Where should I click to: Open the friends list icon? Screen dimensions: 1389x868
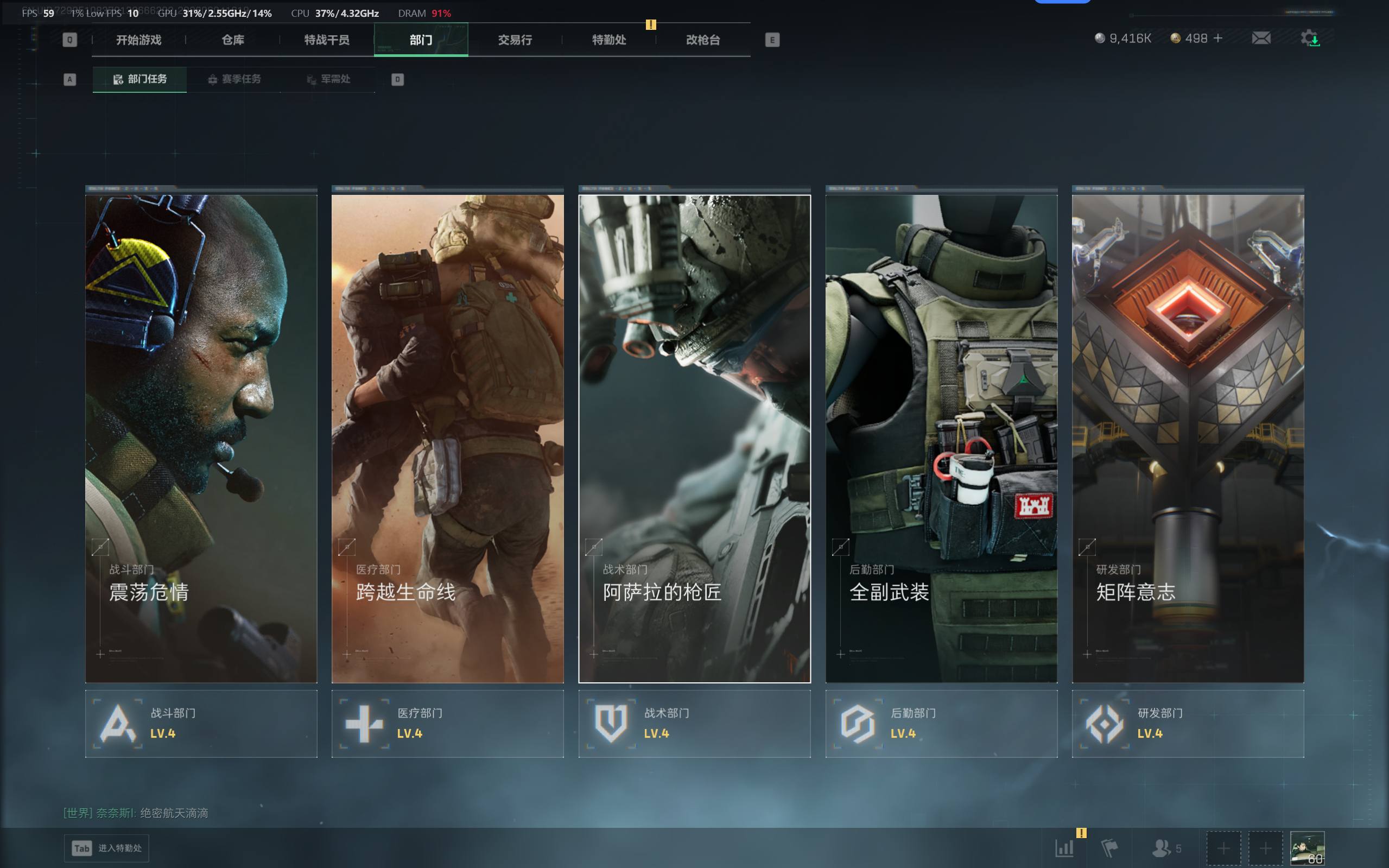coord(1161,848)
